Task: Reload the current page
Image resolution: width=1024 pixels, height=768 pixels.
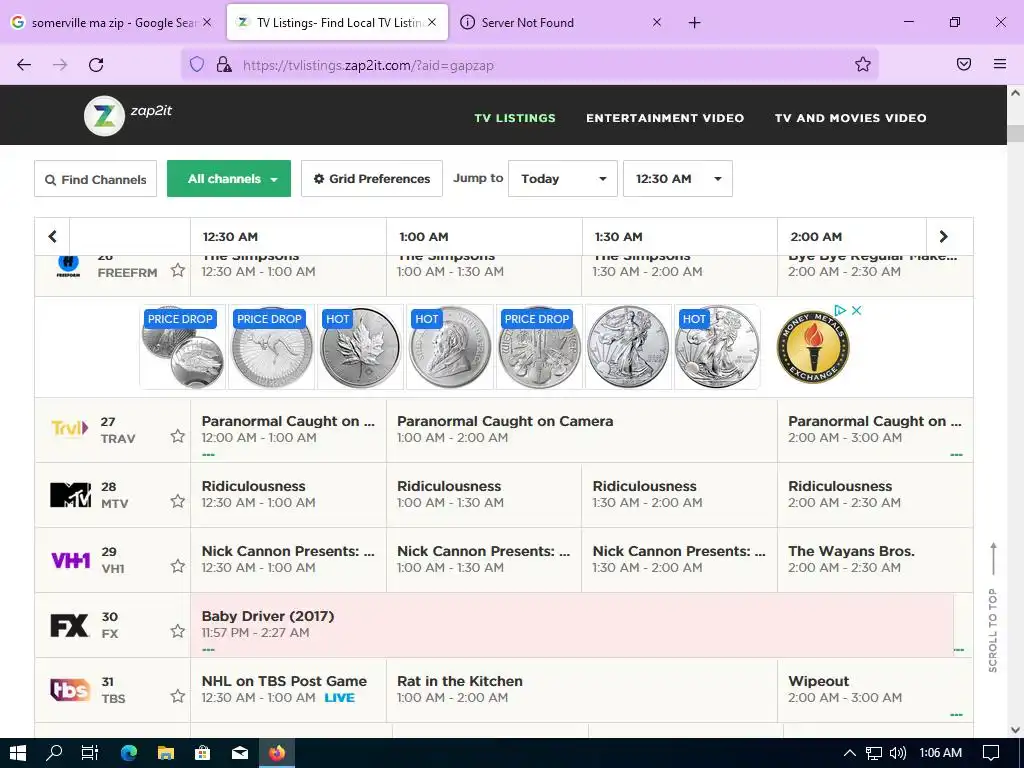Action: point(96,65)
